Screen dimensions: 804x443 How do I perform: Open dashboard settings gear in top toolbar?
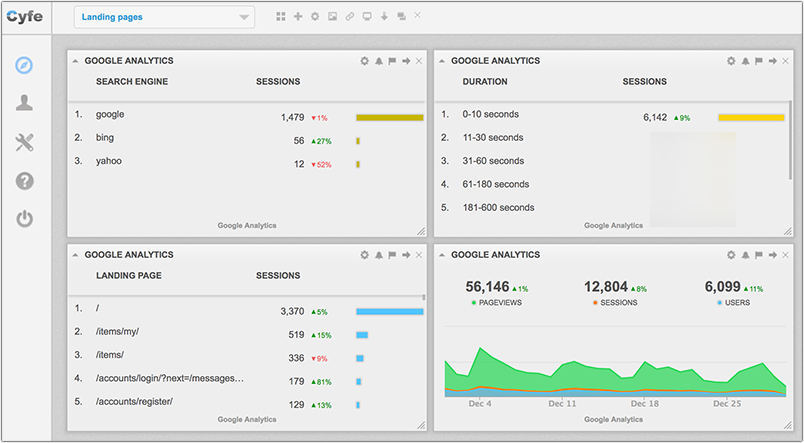315,16
